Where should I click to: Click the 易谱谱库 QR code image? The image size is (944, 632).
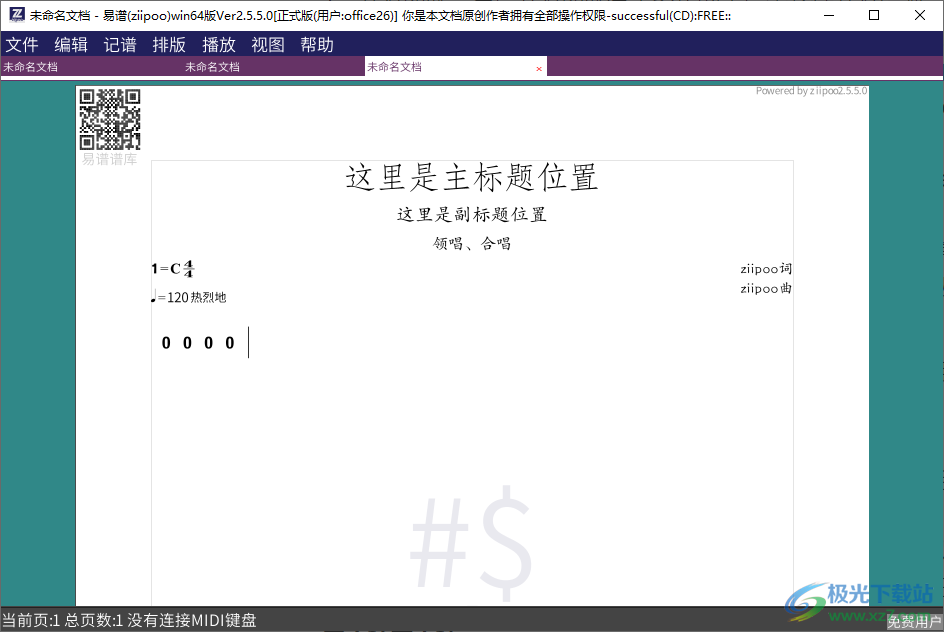click(110, 120)
